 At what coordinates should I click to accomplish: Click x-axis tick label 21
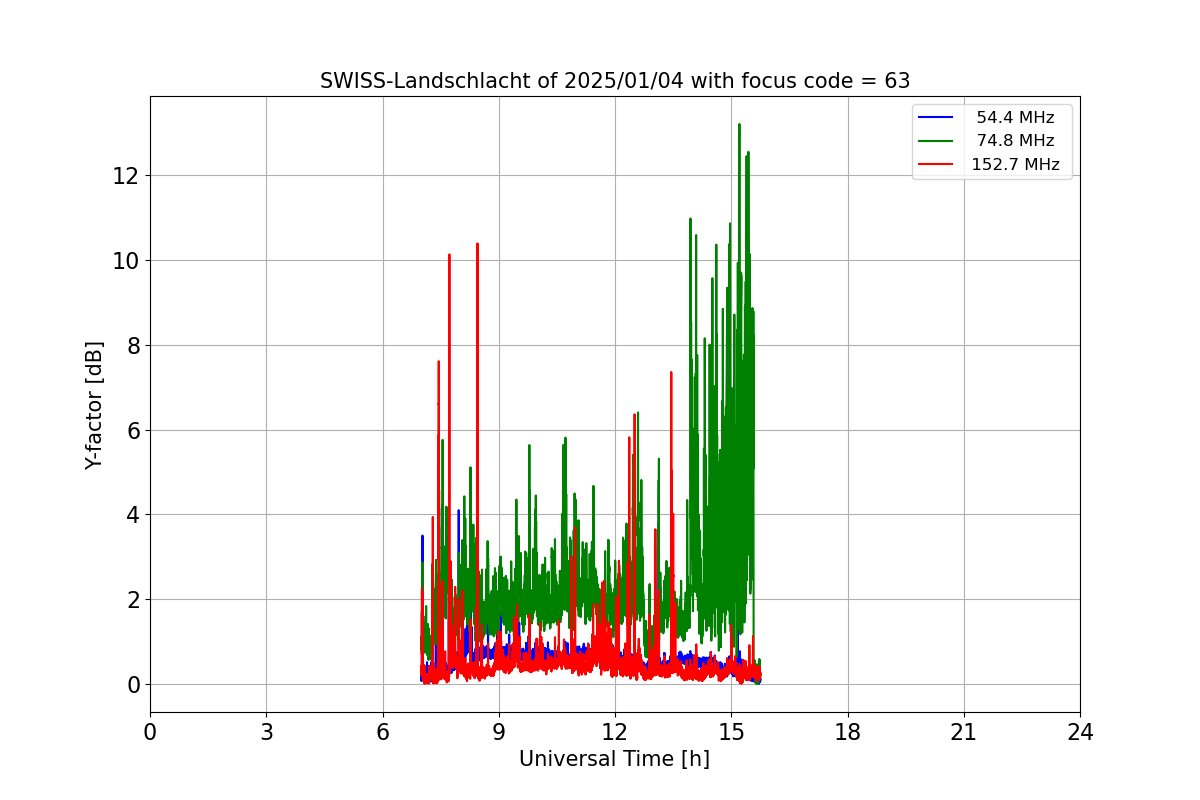click(964, 733)
